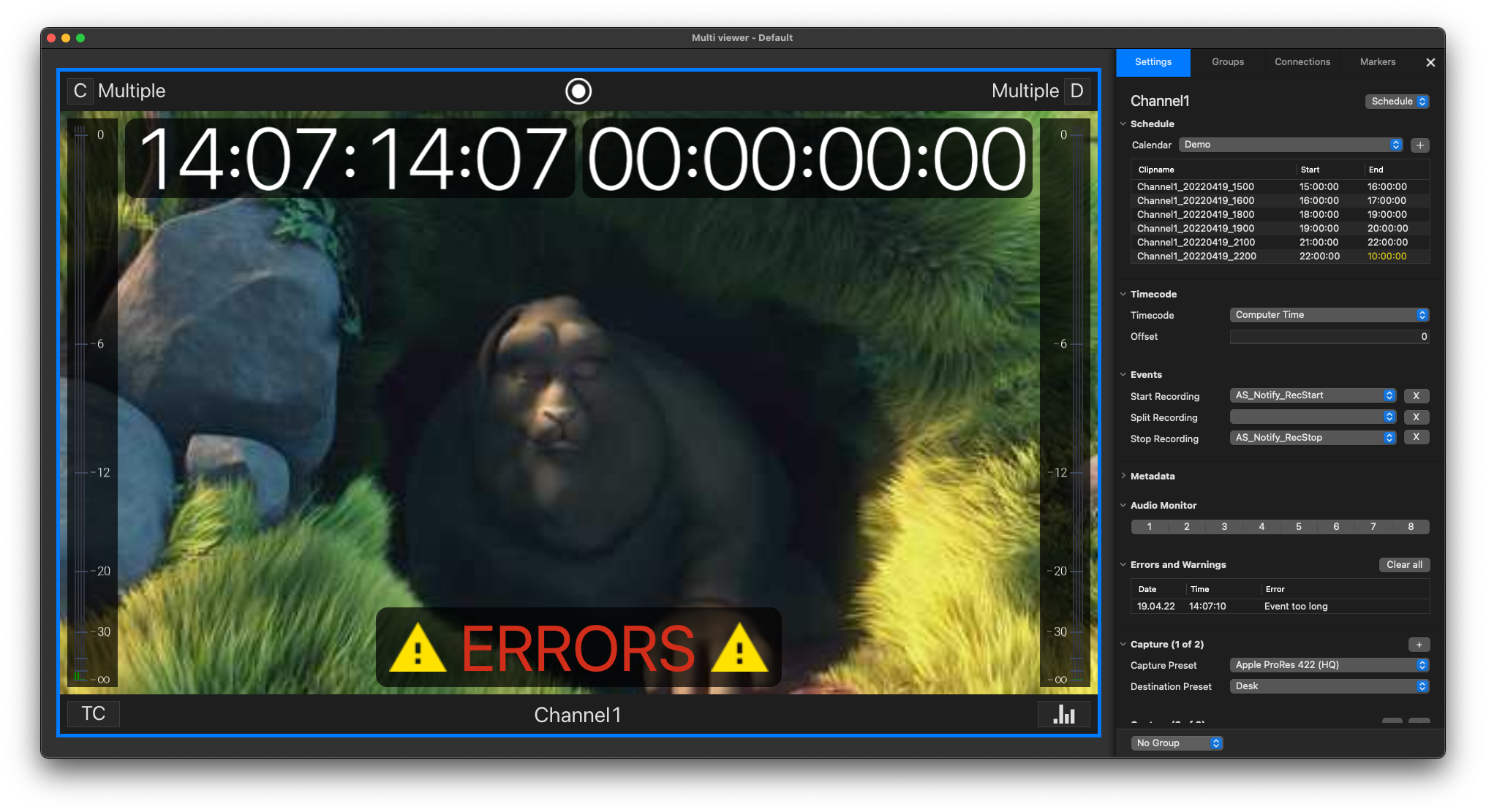The height and width of the screenshot is (812, 1486).
Task: Open the Stop Recording event dropdown
Action: (x=1313, y=438)
